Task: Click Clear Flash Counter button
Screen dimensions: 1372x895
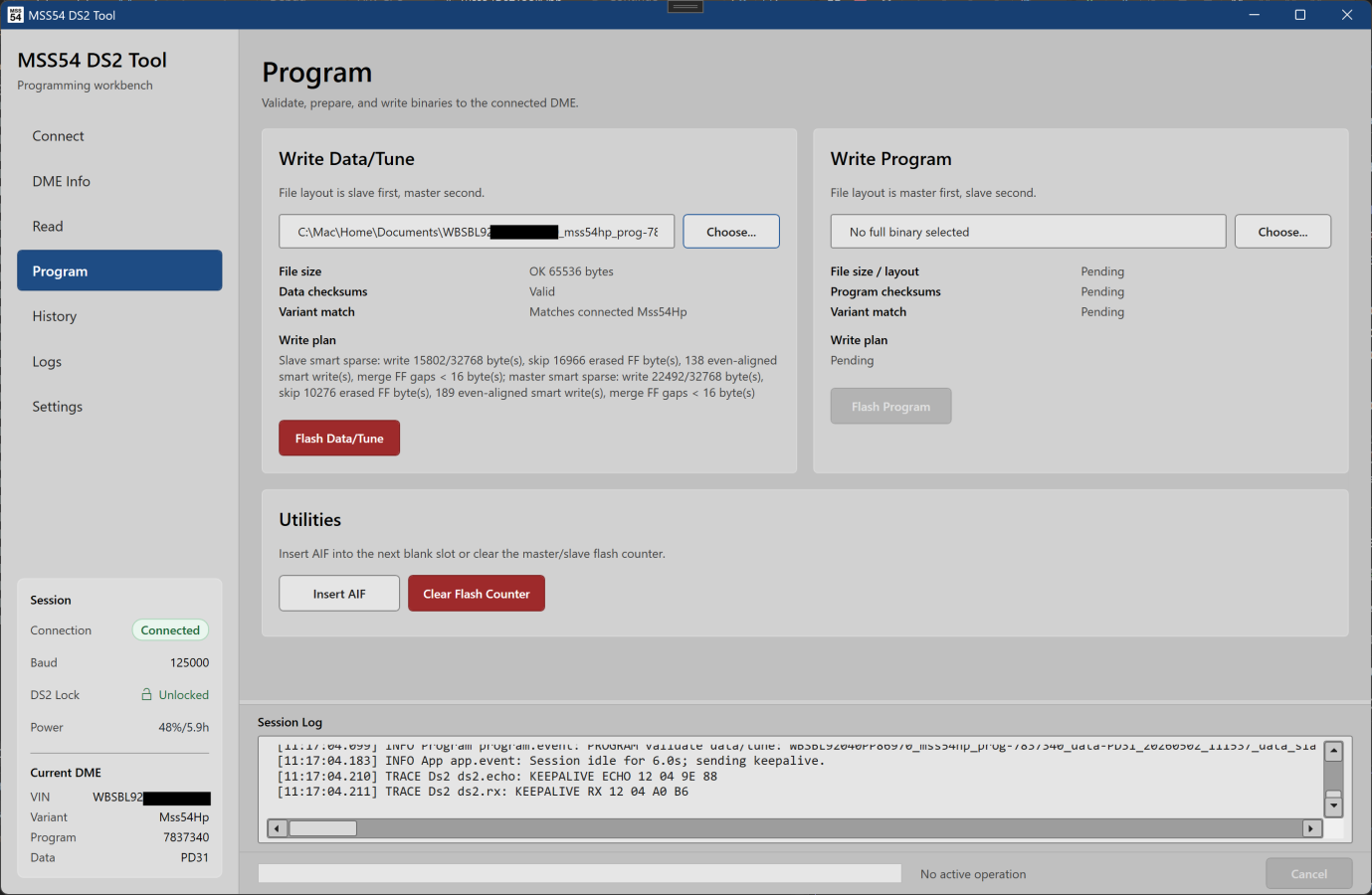Action: pyautogui.click(x=477, y=594)
